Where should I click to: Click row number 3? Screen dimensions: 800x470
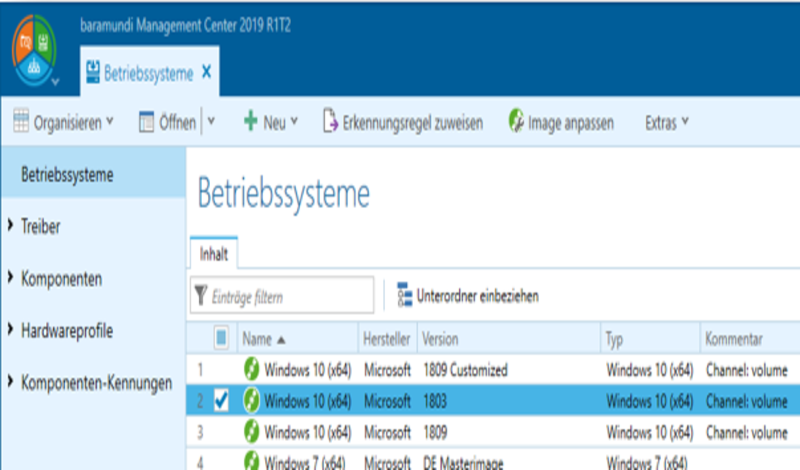(200, 432)
